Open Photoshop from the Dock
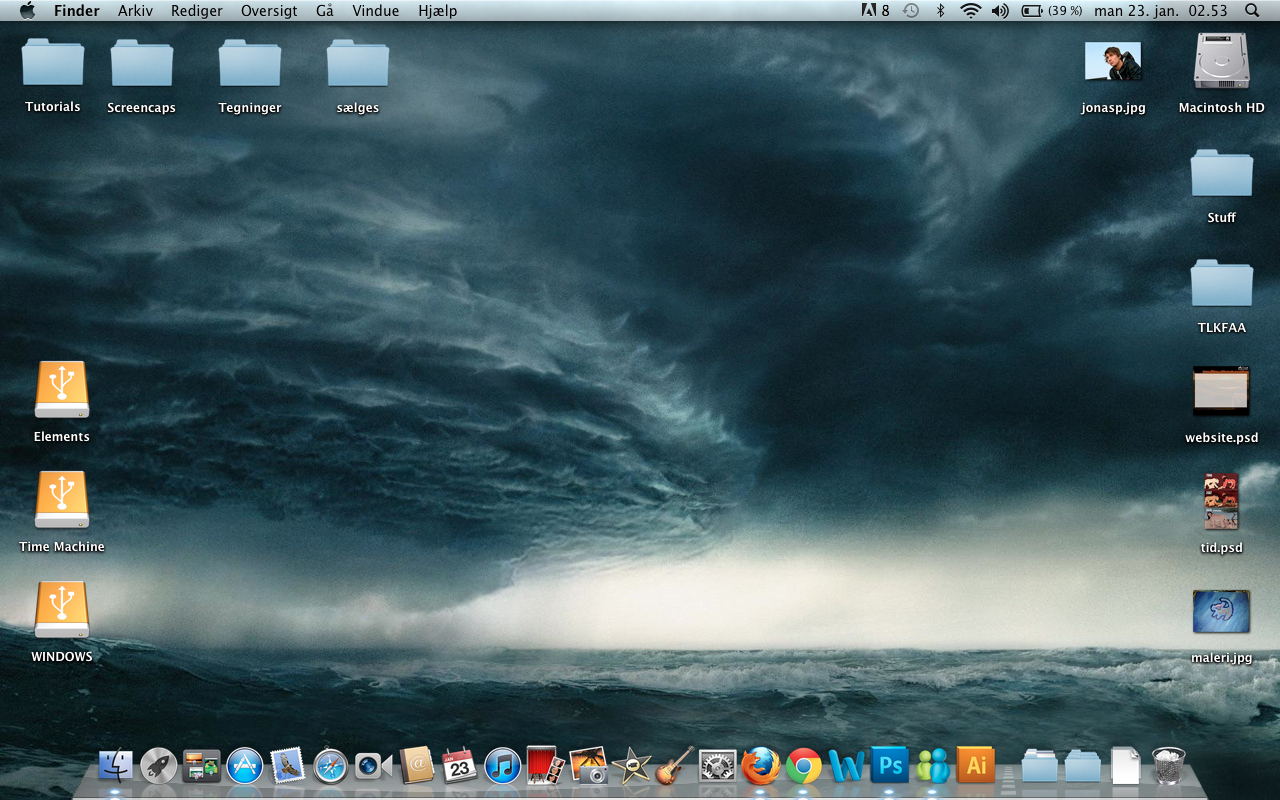The width and height of the screenshot is (1280, 800). tap(889, 766)
